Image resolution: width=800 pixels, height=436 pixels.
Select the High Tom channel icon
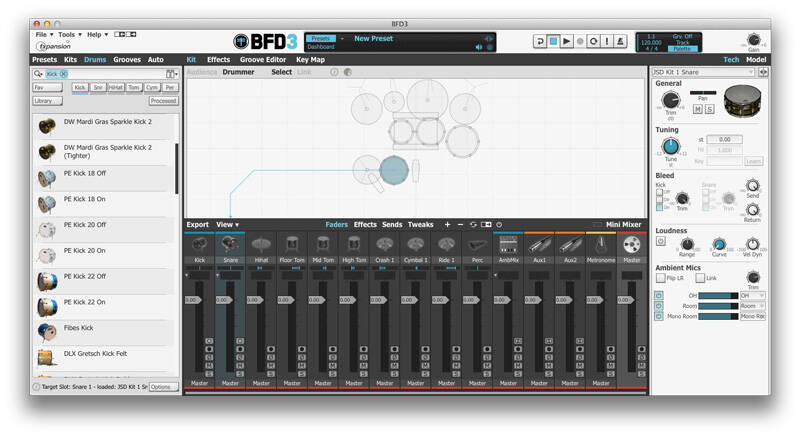click(354, 245)
